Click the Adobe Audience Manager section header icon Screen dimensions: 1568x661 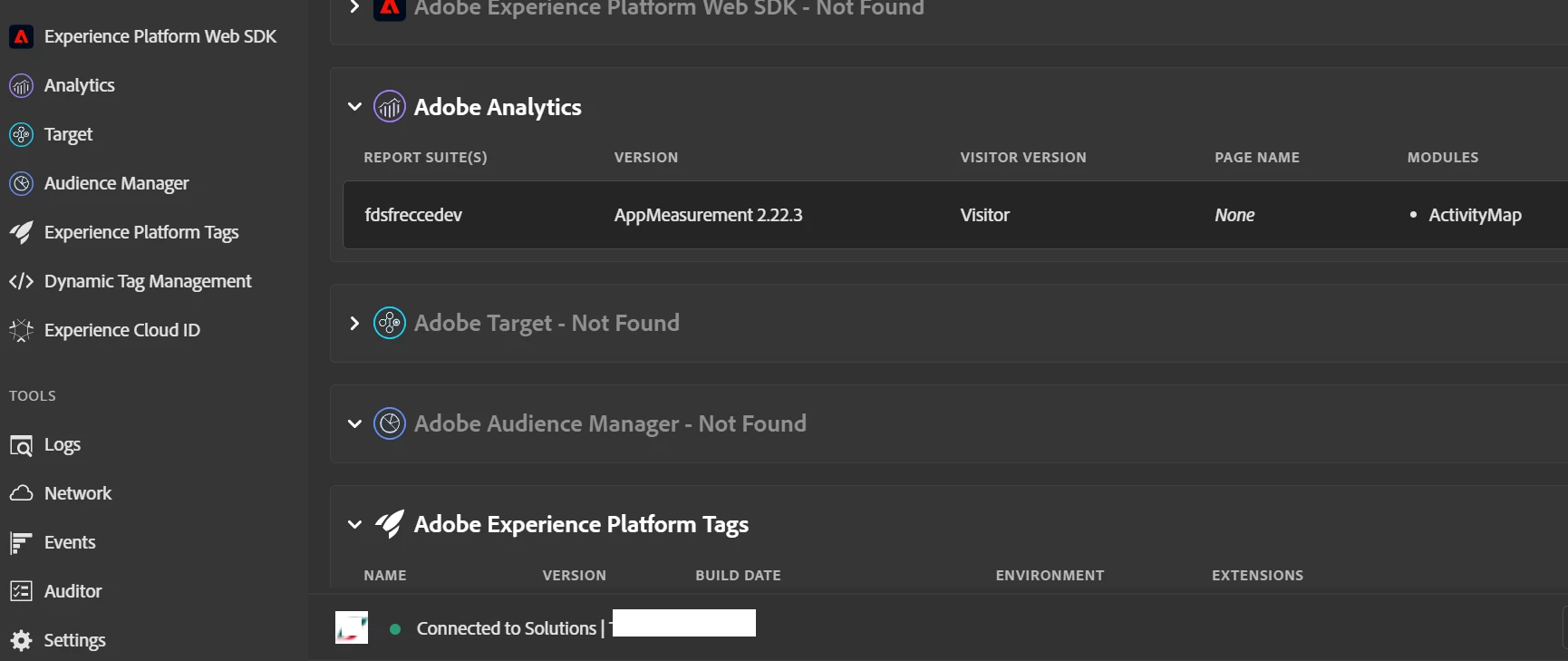tap(390, 423)
